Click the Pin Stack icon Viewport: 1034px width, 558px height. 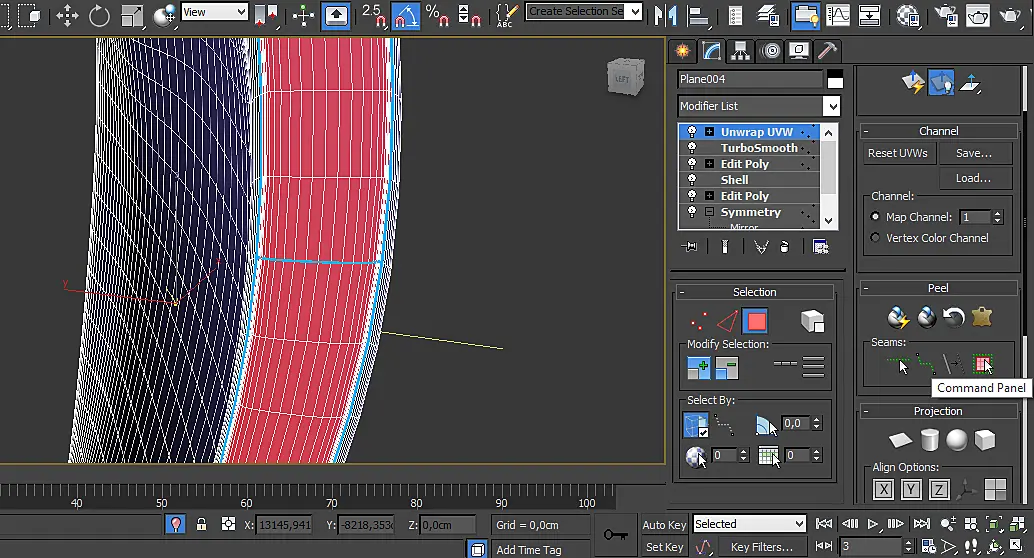pos(690,247)
